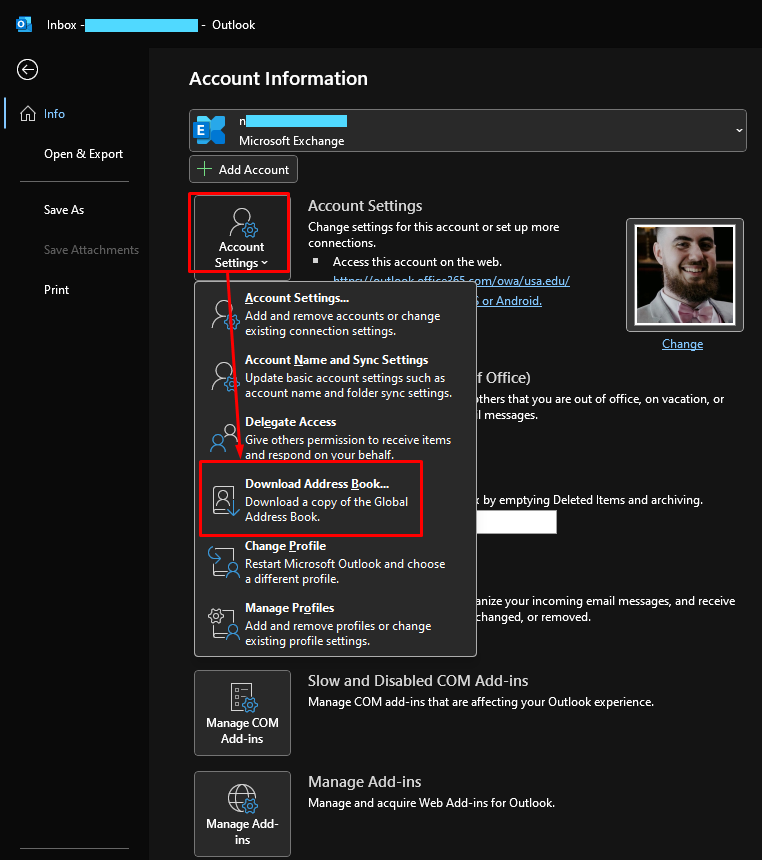Click the green plus Add Account icon
This screenshot has width=762, height=860.
[x=204, y=169]
